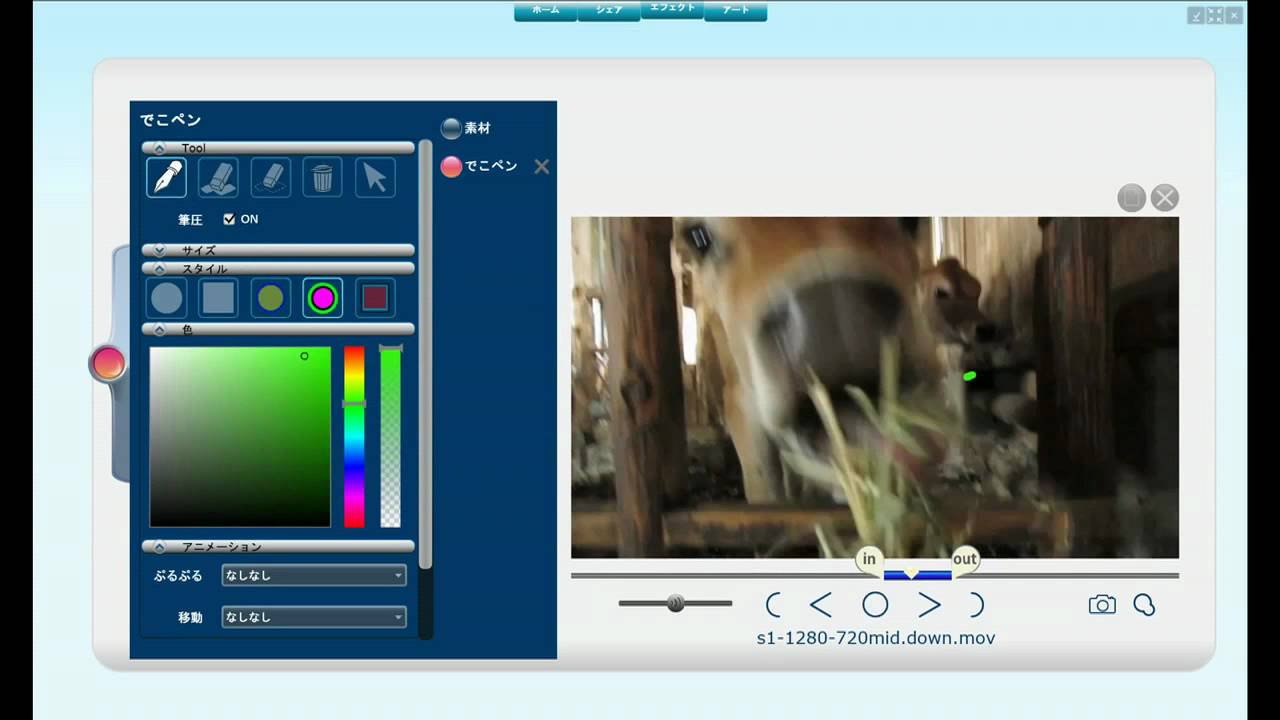Select the でこペン layer item
The height and width of the screenshot is (720, 1280).
pos(480,166)
